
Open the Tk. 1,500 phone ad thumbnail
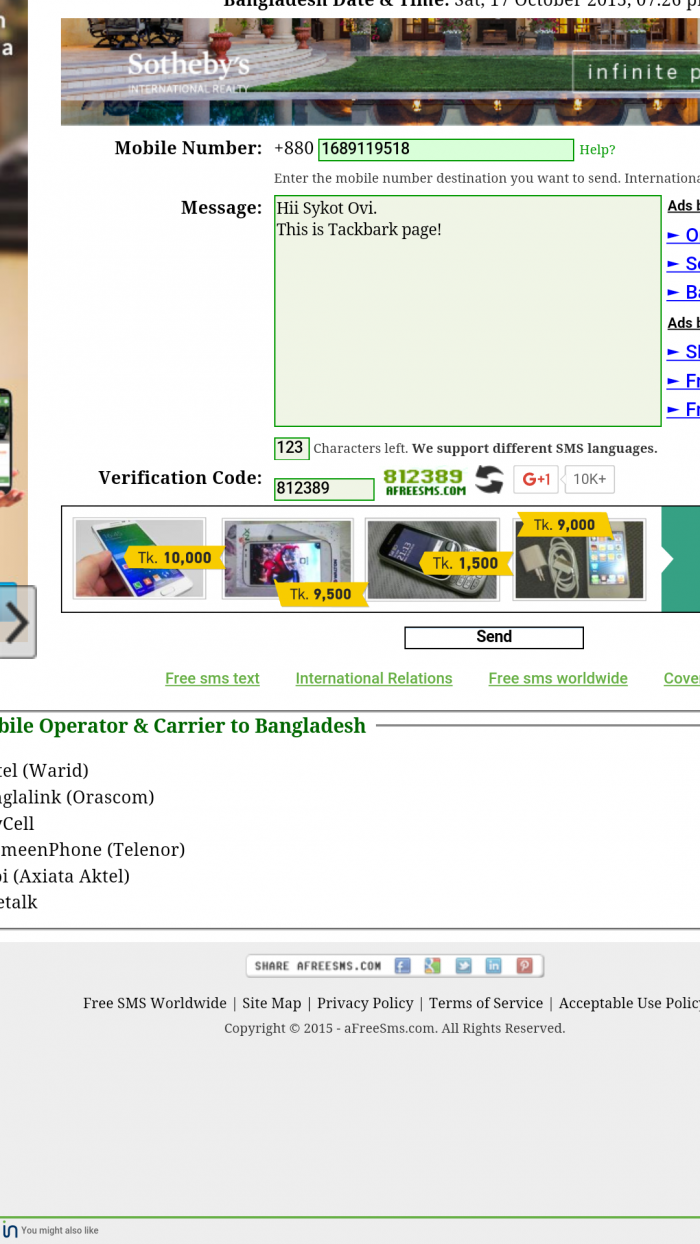(x=432, y=558)
